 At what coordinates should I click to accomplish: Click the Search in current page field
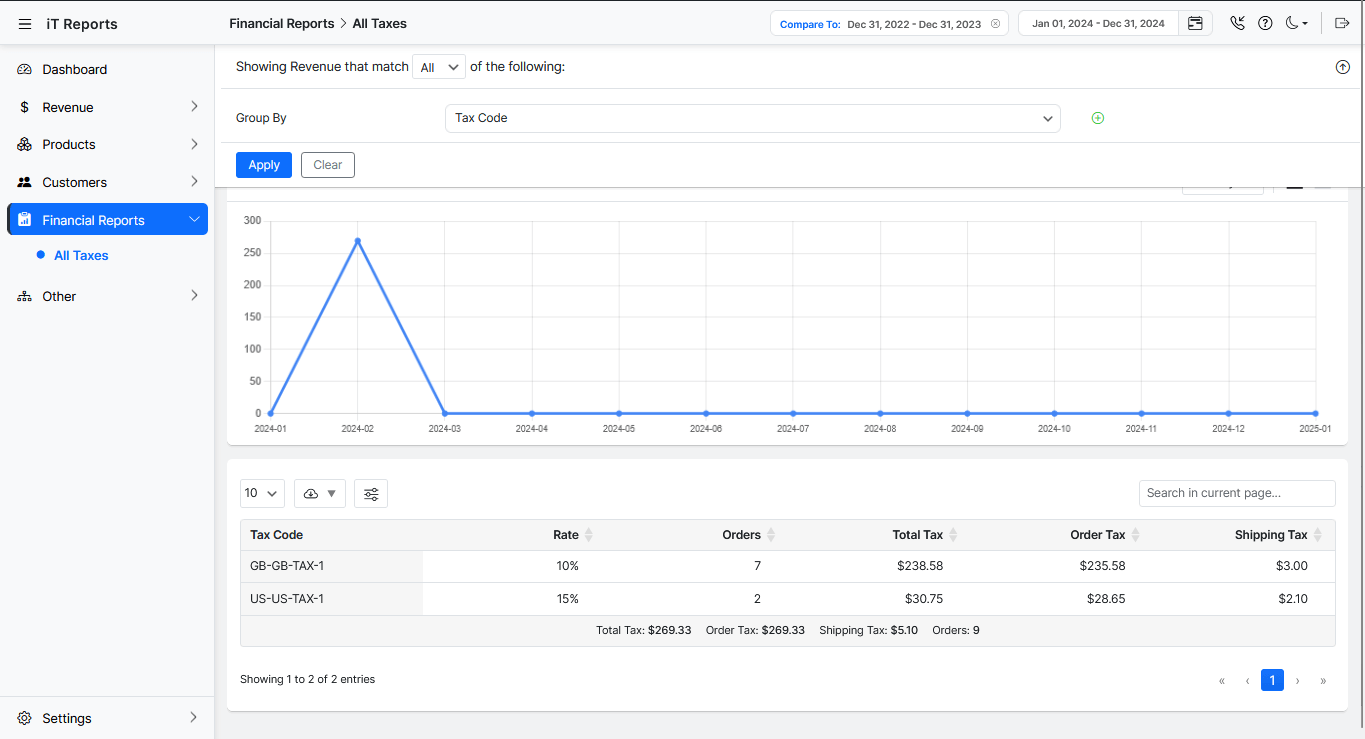coord(1236,493)
